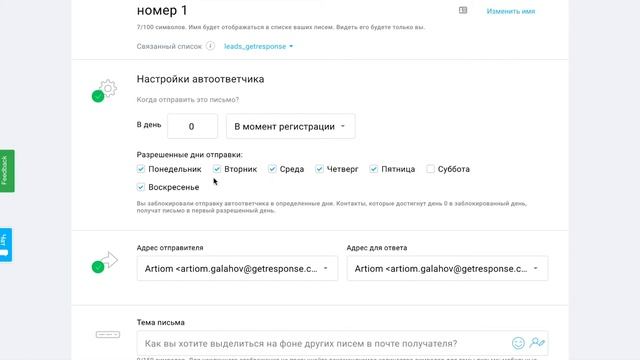
Task: Open the Feedback side tab
Action: [7, 171]
